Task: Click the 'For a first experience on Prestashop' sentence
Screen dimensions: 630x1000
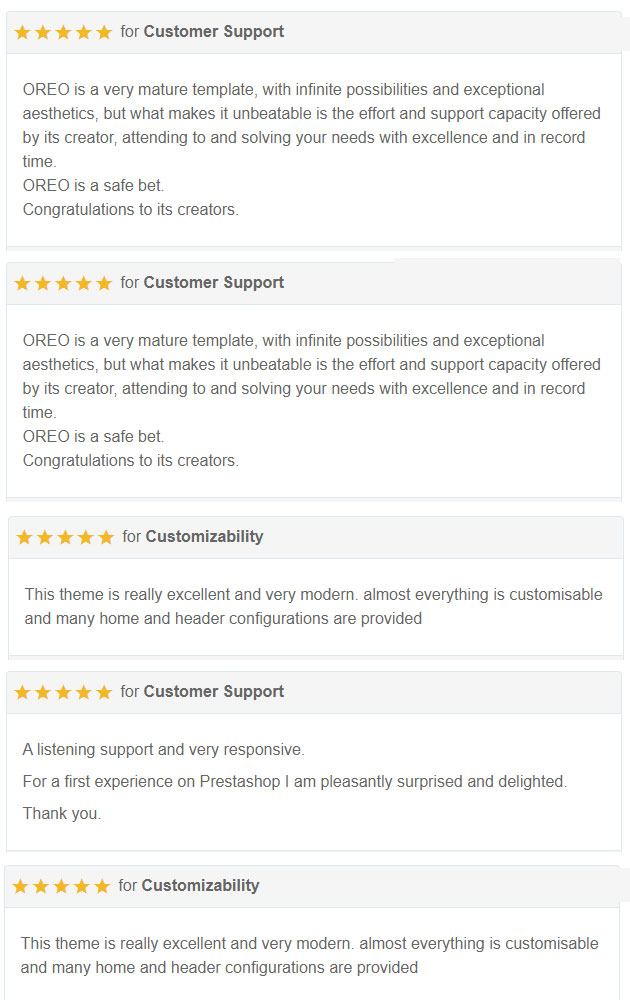Action: pos(294,782)
